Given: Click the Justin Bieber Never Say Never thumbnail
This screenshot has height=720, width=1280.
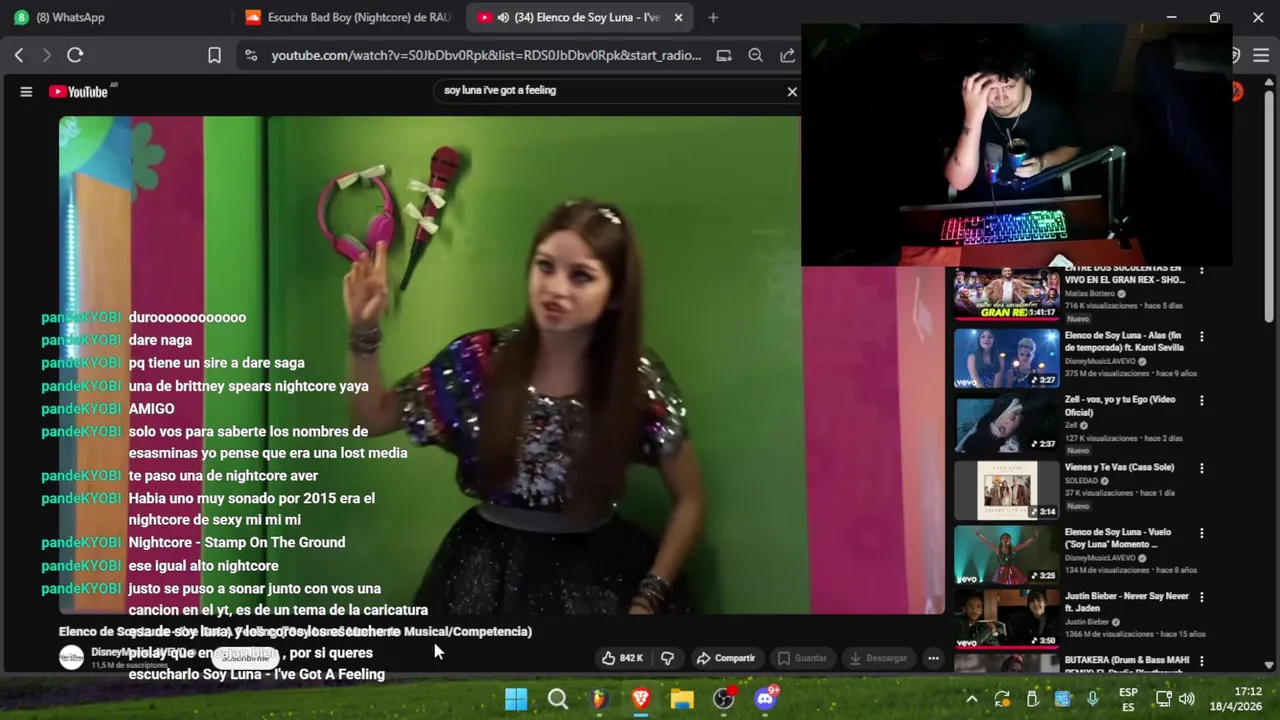Looking at the screenshot, I should (1006, 619).
